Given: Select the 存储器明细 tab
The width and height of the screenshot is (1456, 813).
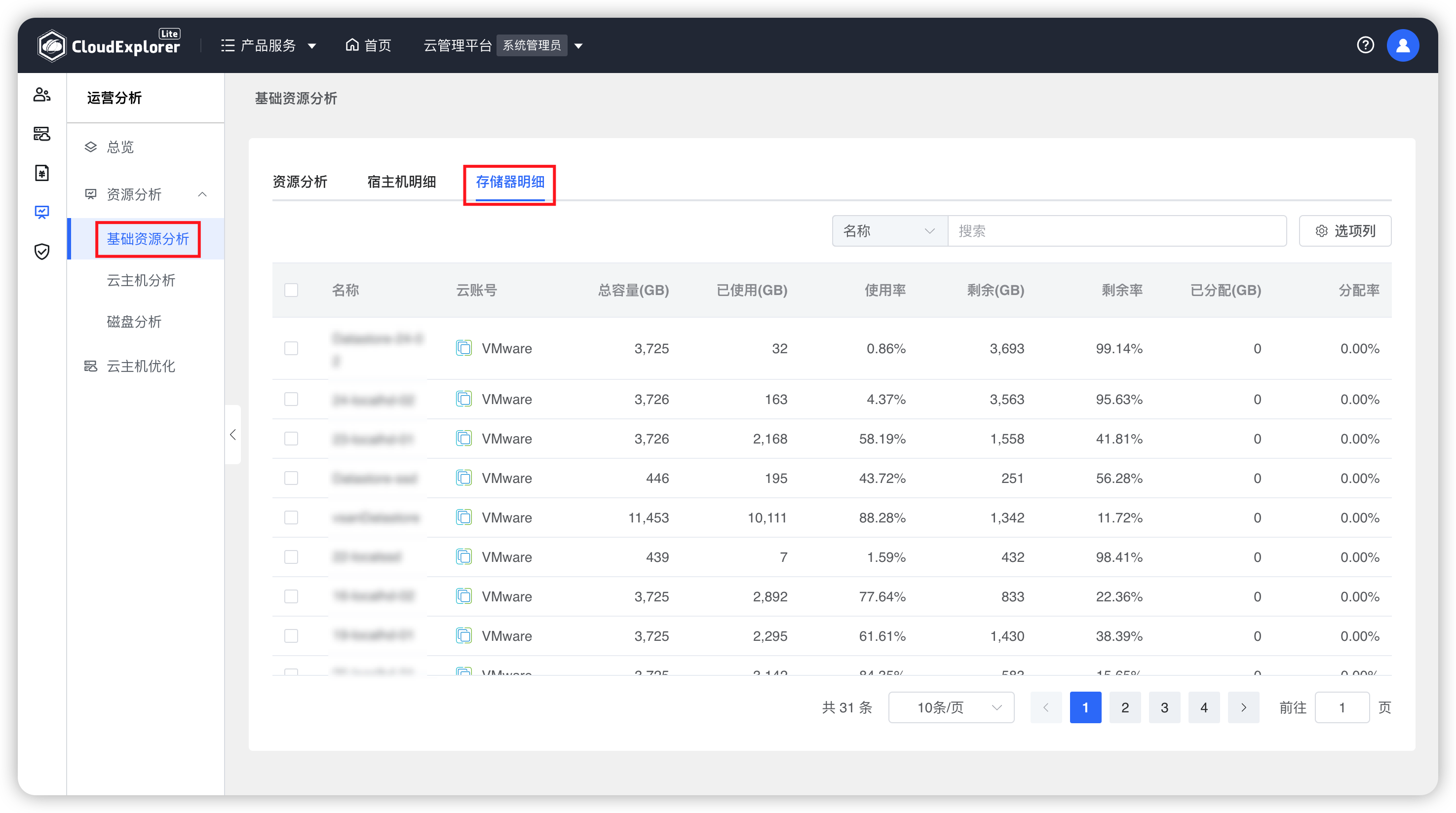Looking at the screenshot, I should point(510,182).
